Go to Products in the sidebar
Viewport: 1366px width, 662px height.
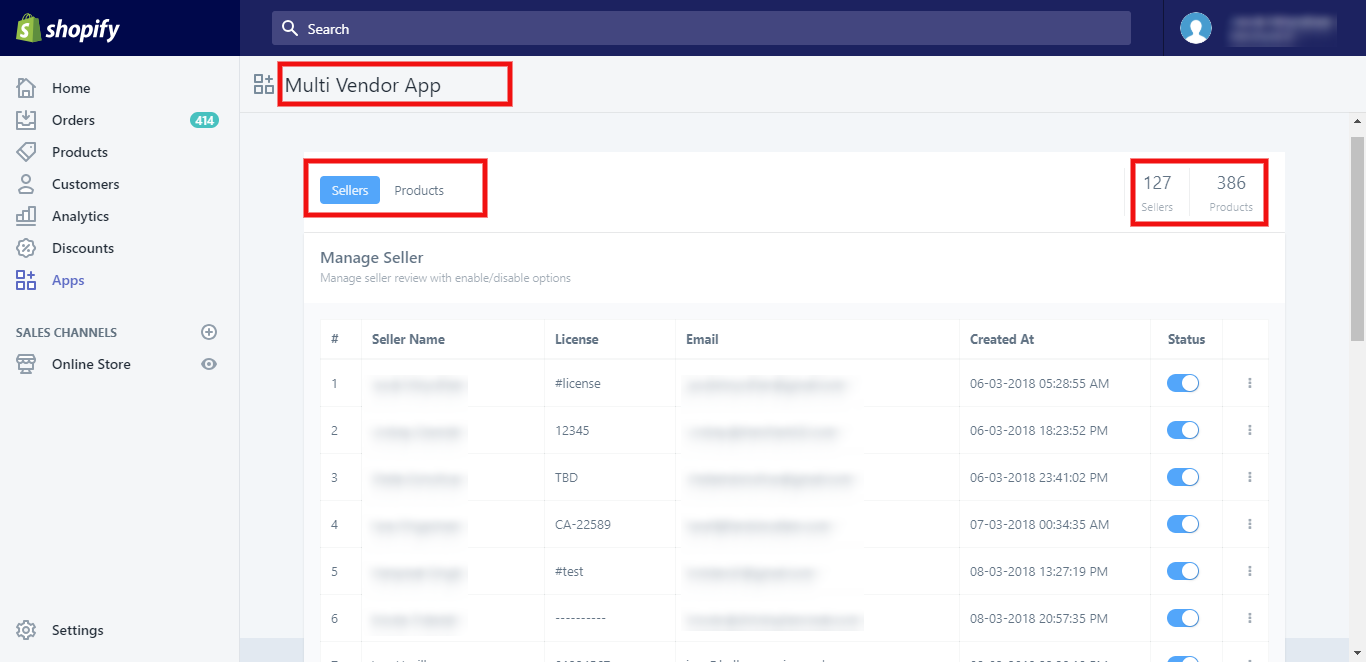[x=80, y=152]
